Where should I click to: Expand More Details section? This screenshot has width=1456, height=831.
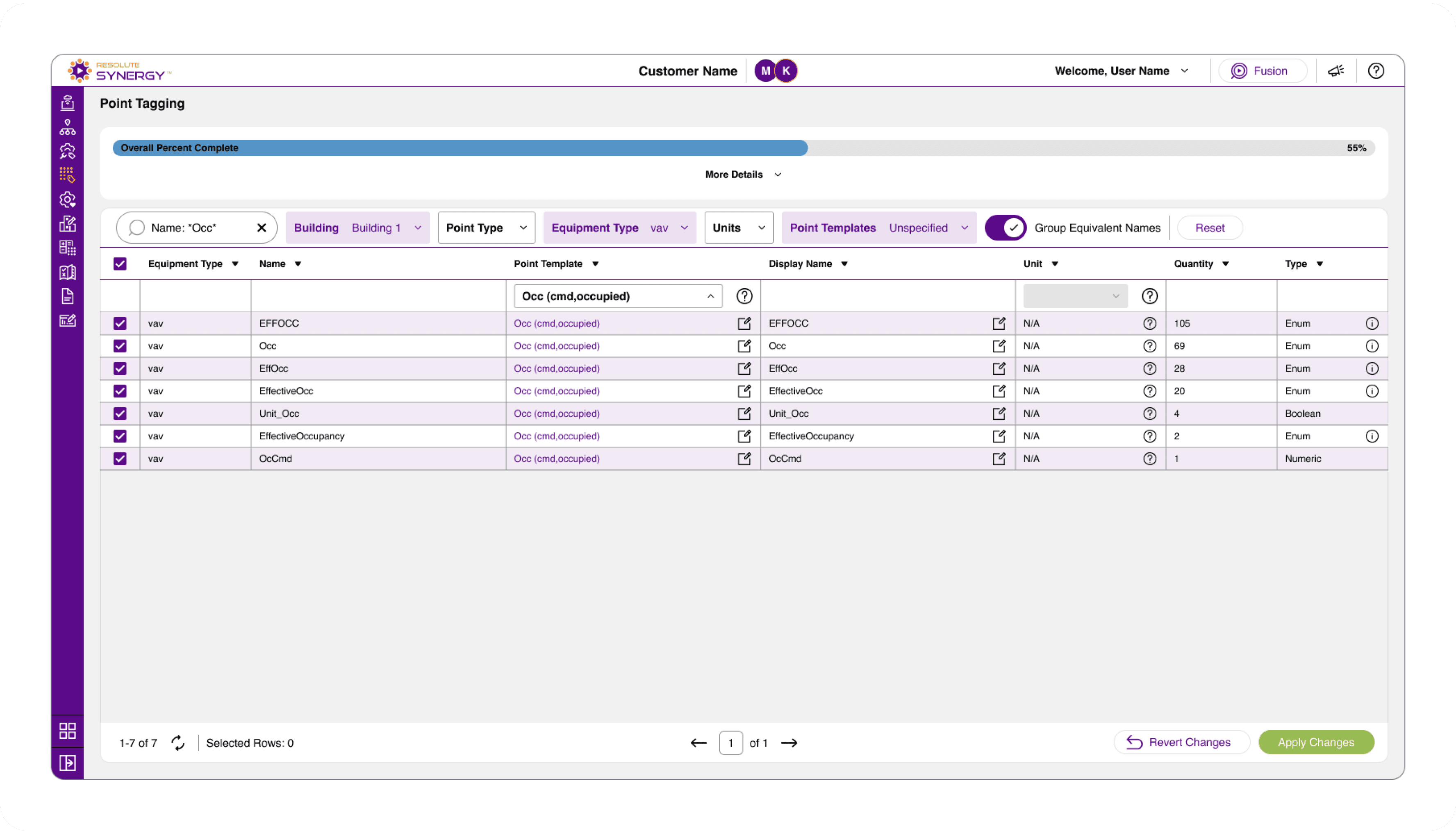pyautogui.click(x=743, y=175)
